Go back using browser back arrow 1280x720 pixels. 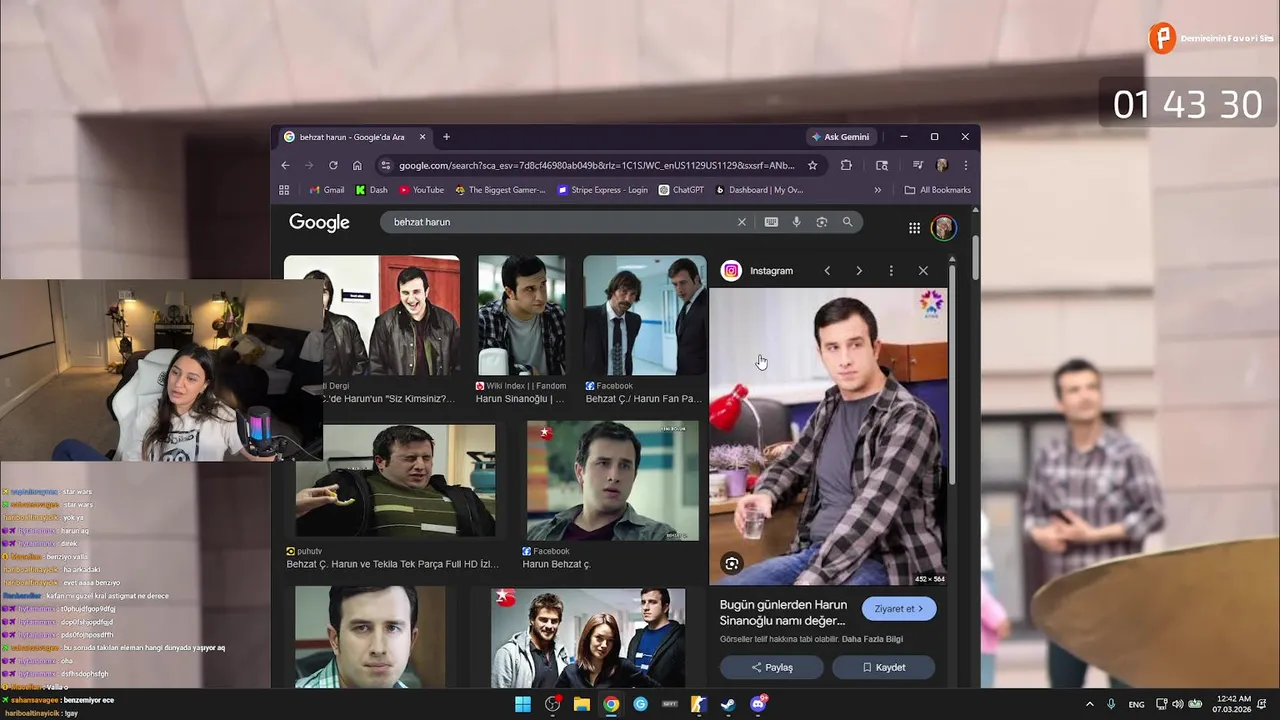click(x=285, y=165)
